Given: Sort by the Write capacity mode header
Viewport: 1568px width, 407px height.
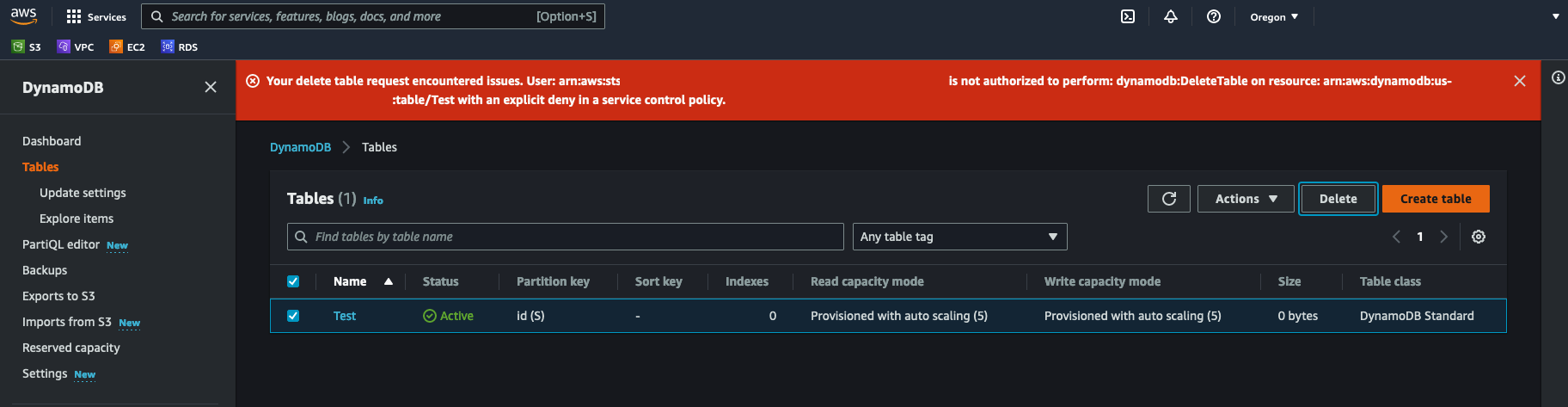Looking at the screenshot, I should click(x=1102, y=281).
